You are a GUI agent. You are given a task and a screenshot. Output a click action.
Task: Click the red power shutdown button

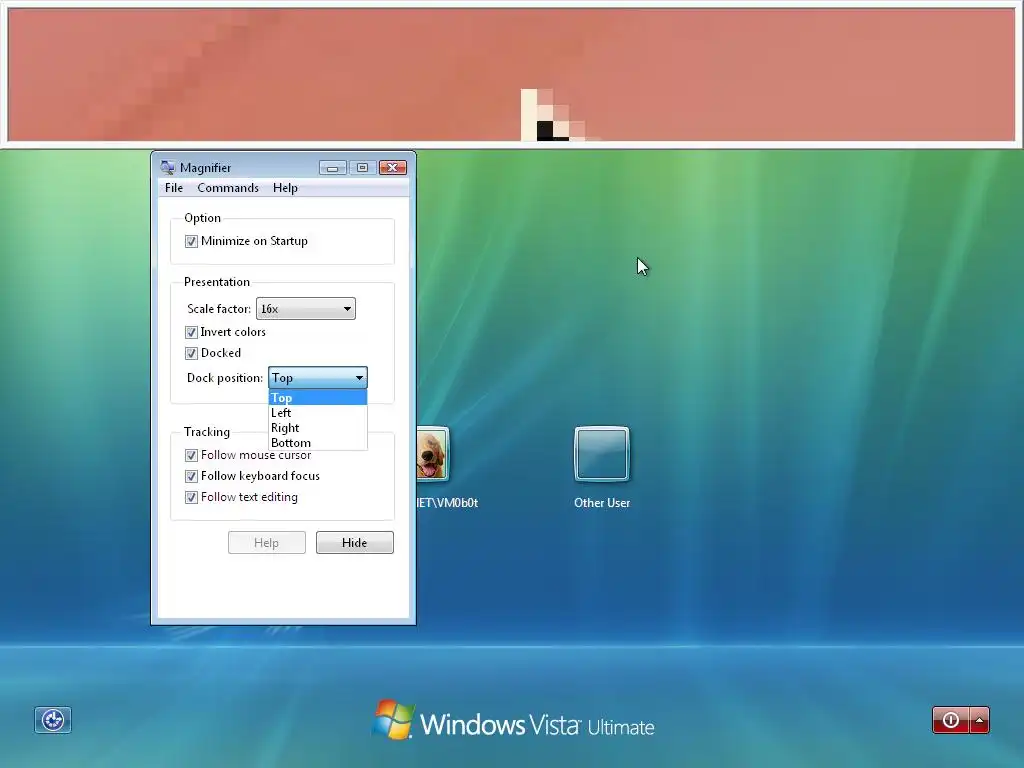click(951, 720)
